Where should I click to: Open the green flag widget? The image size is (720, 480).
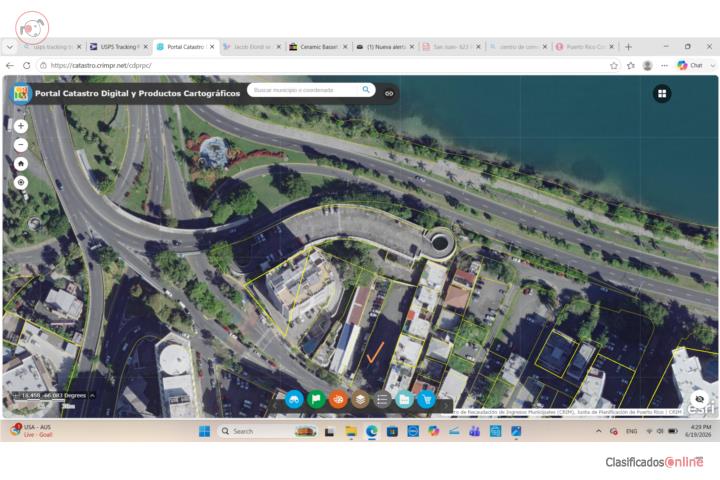[x=316, y=400]
